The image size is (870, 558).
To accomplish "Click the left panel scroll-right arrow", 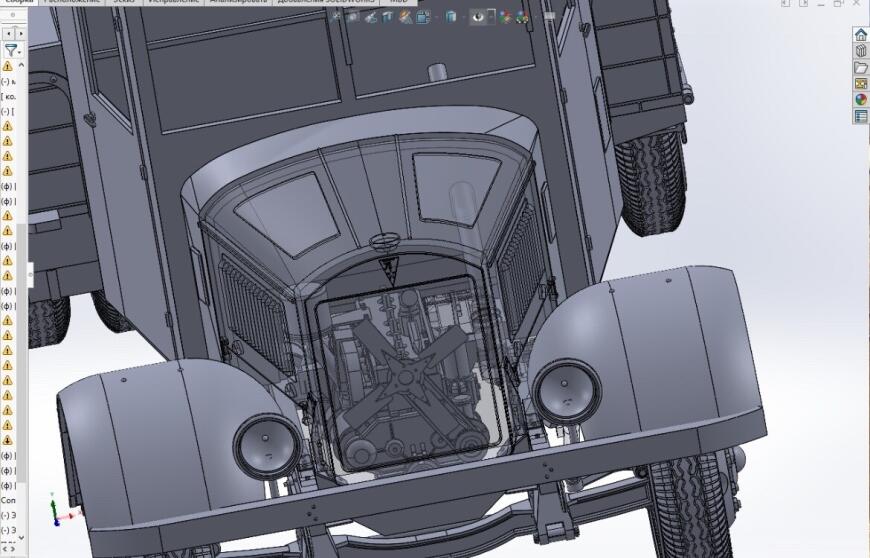I will tap(20, 34).
